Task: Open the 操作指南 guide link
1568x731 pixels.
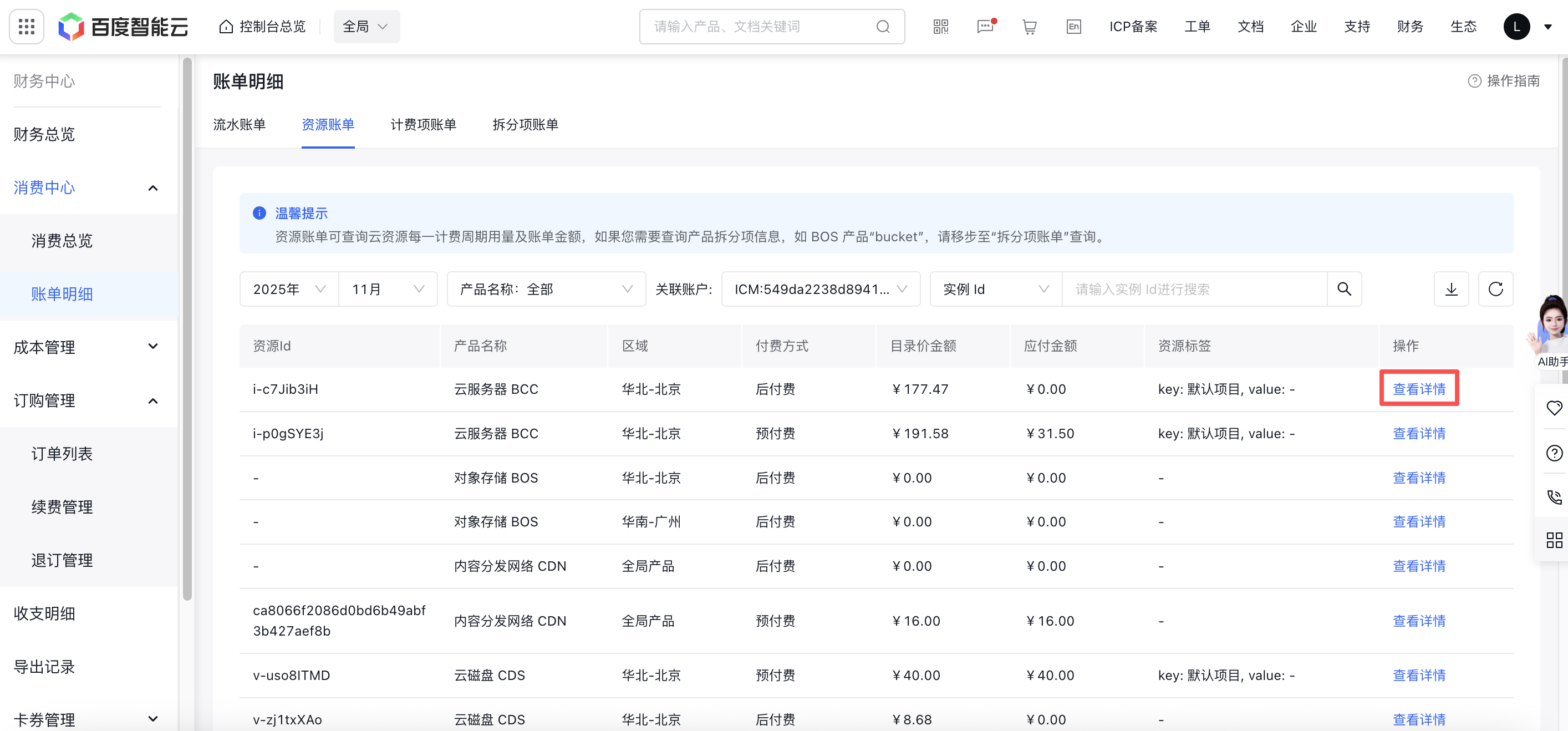Action: (x=1504, y=81)
